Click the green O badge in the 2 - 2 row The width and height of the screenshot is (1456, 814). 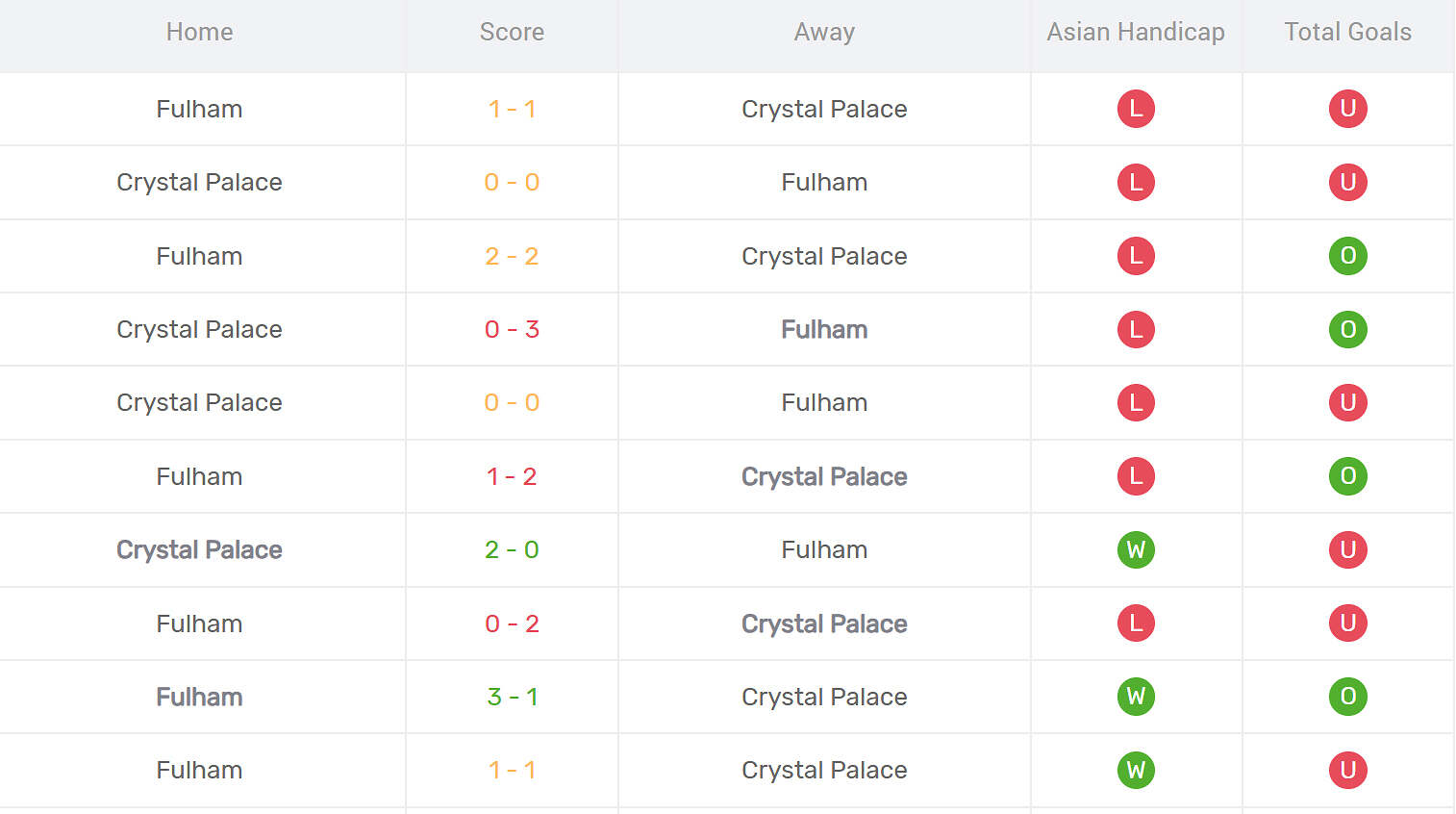pos(1347,256)
